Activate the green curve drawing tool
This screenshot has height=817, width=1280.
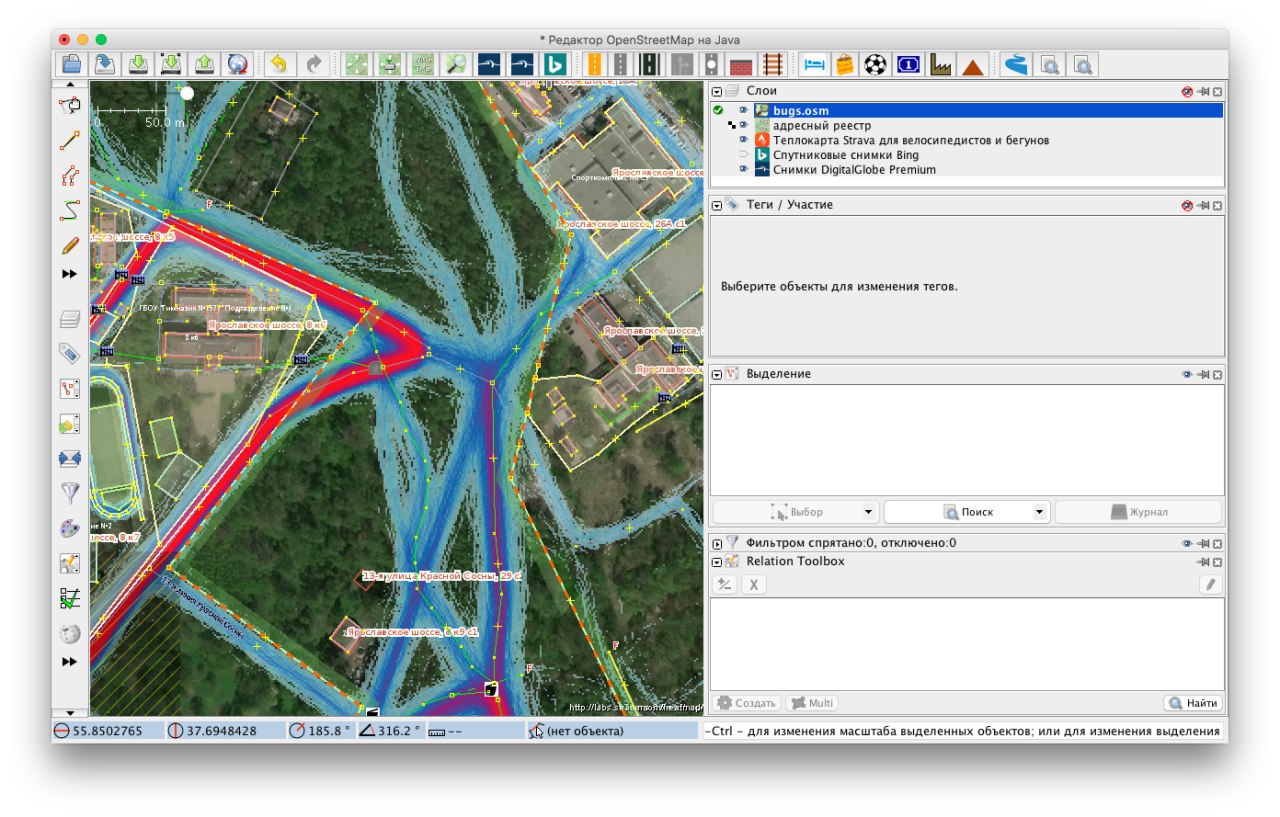pos(70,210)
